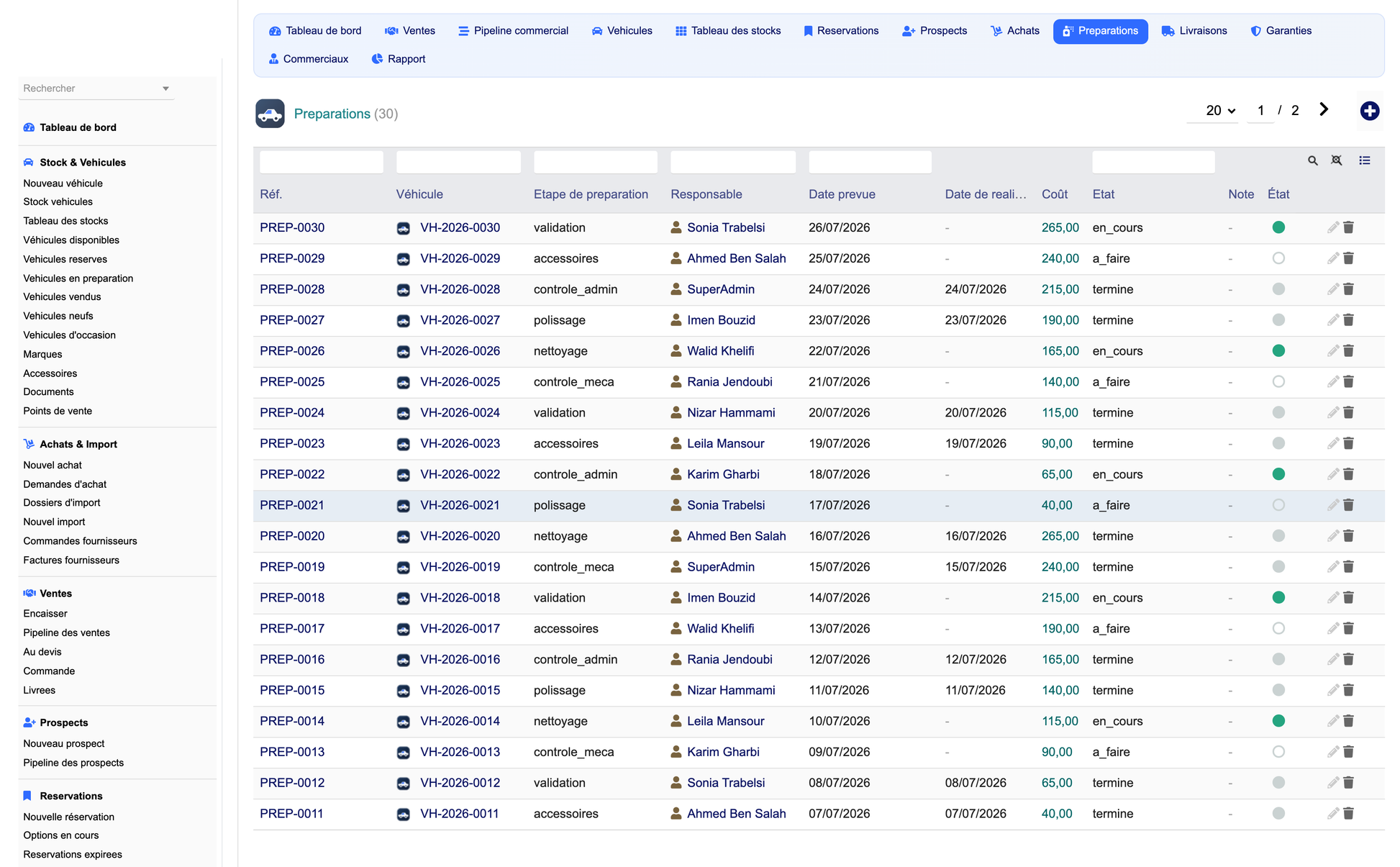Click the edit pencil for PREP-0030
Image resolution: width=1400 pixels, height=867 pixels.
tap(1332, 227)
